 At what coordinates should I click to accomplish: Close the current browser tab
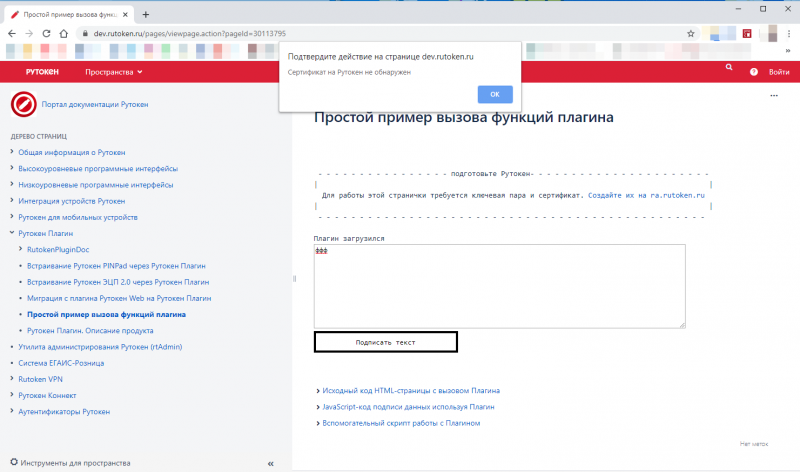[x=125, y=15]
